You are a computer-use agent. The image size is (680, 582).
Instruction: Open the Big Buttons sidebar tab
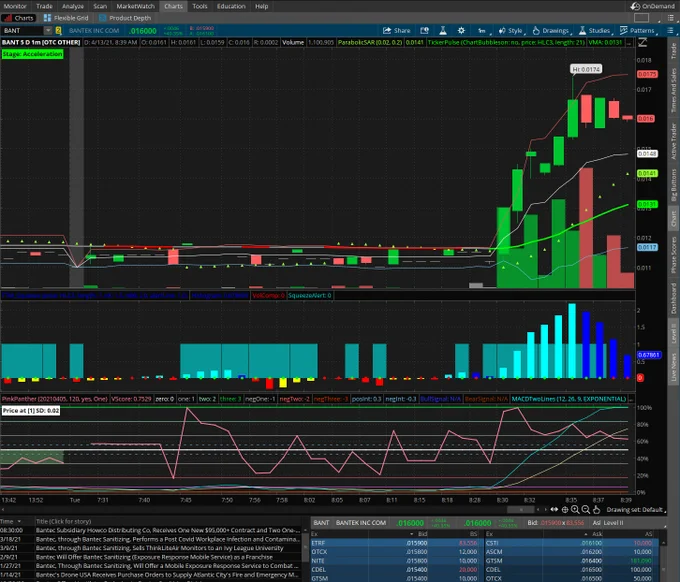tap(673, 184)
